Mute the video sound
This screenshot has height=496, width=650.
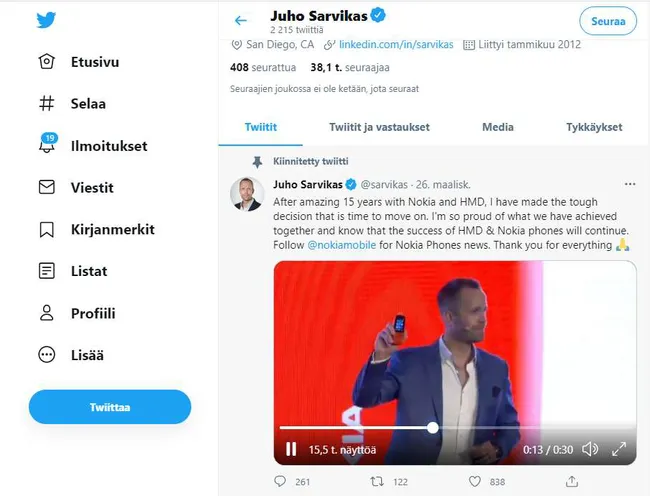click(x=590, y=449)
